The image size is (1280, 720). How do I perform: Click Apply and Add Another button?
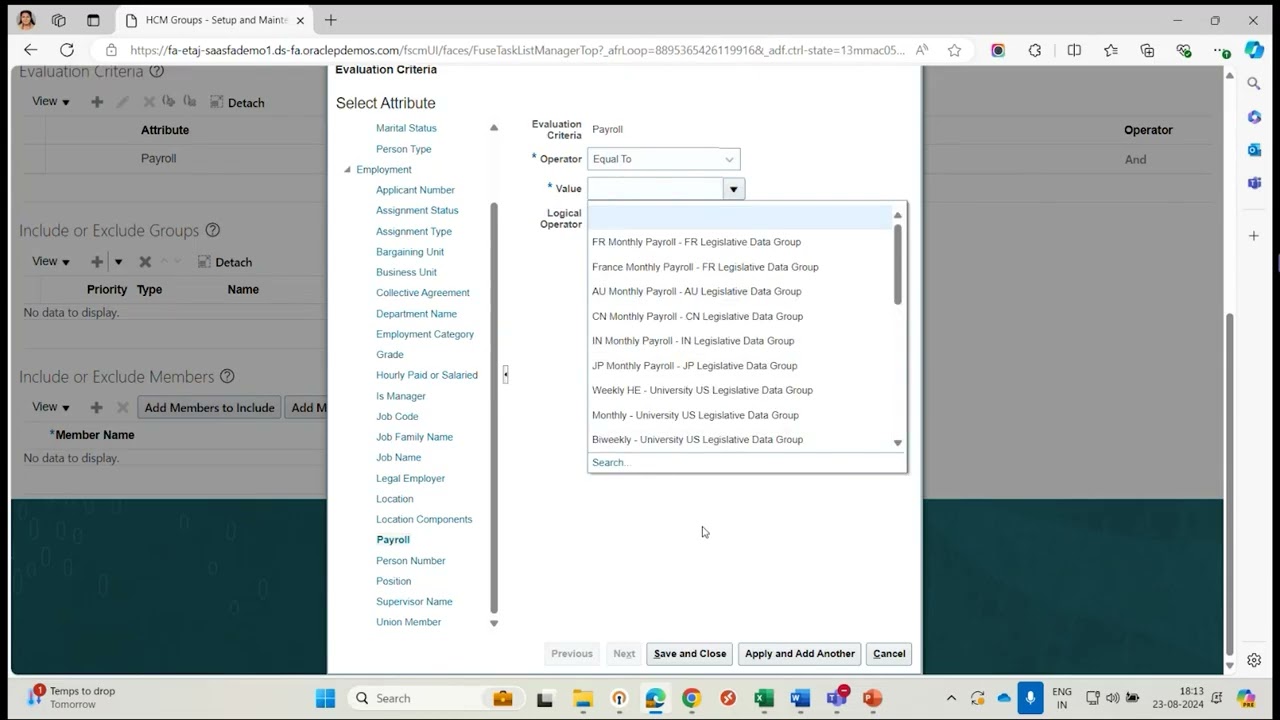click(x=800, y=654)
